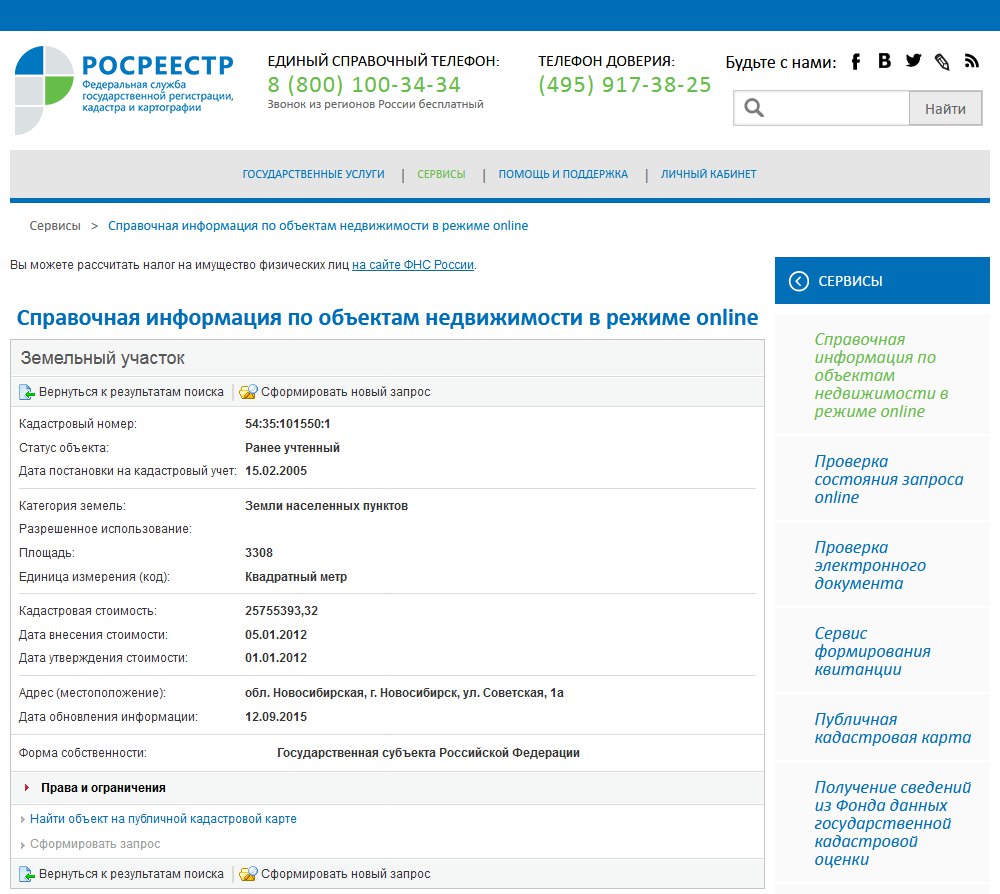This screenshot has height=894, width=1000.
Task: Click 'Найти объект на публичной кадастровой карте'
Action: (x=163, y=819)
